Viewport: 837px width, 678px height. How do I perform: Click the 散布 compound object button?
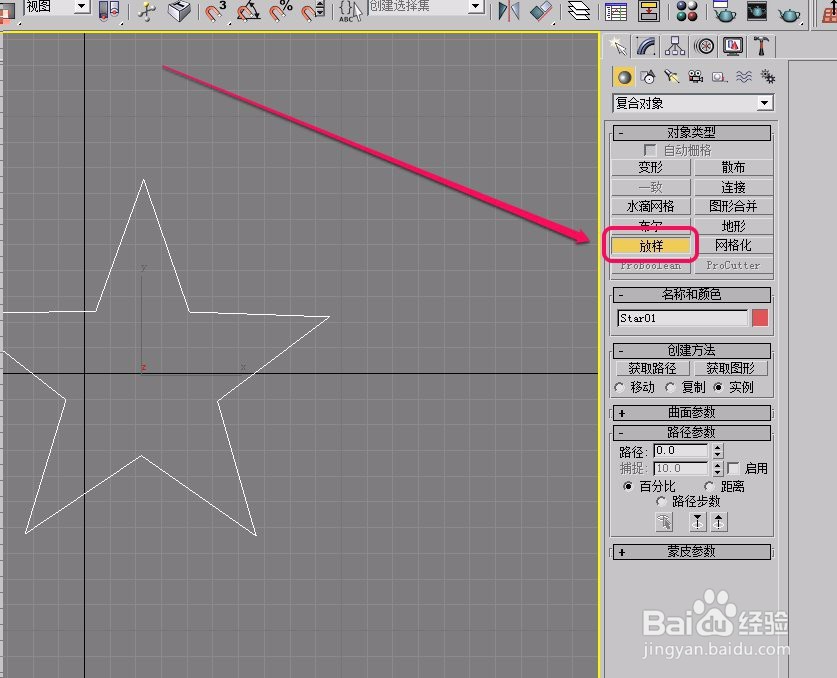(735, 167)
